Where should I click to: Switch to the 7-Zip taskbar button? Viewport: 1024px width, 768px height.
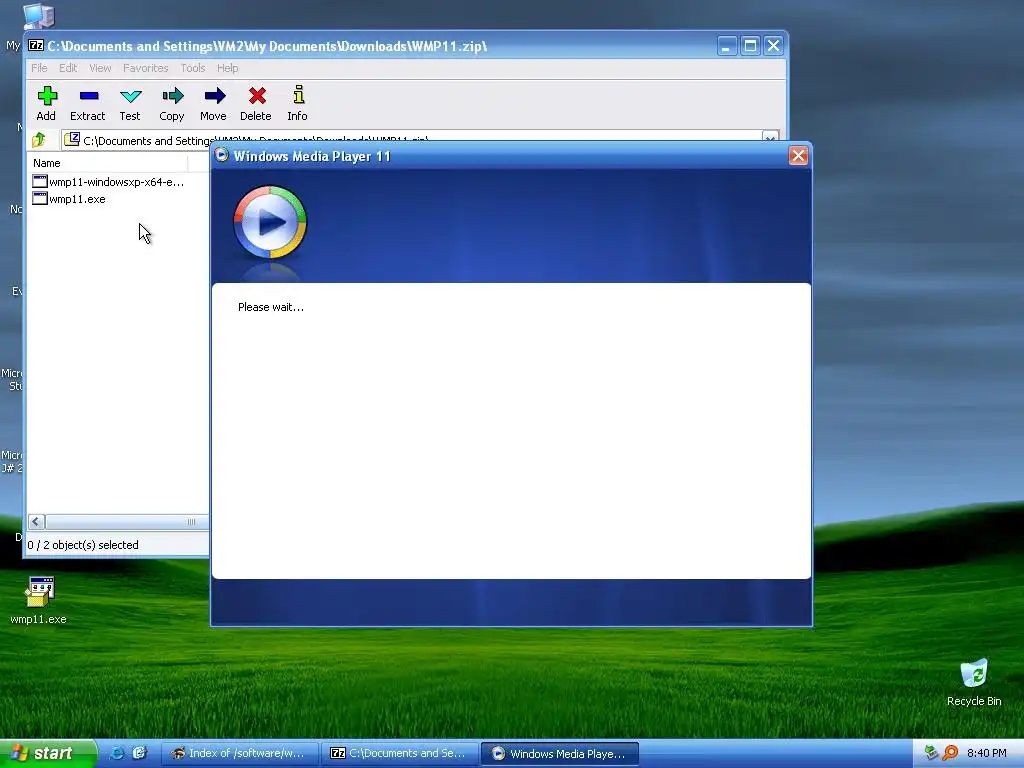click(399, 753)
